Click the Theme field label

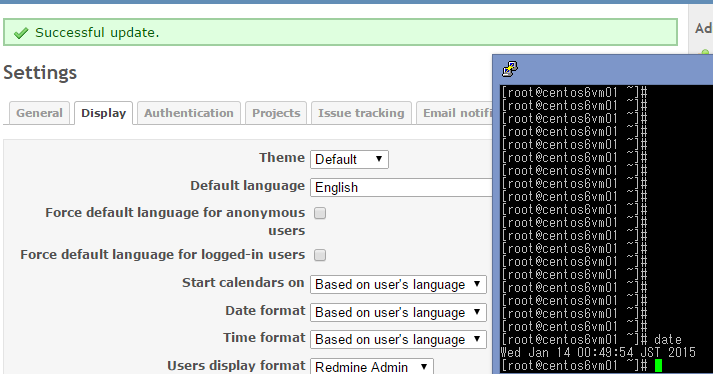pos(282,158)
